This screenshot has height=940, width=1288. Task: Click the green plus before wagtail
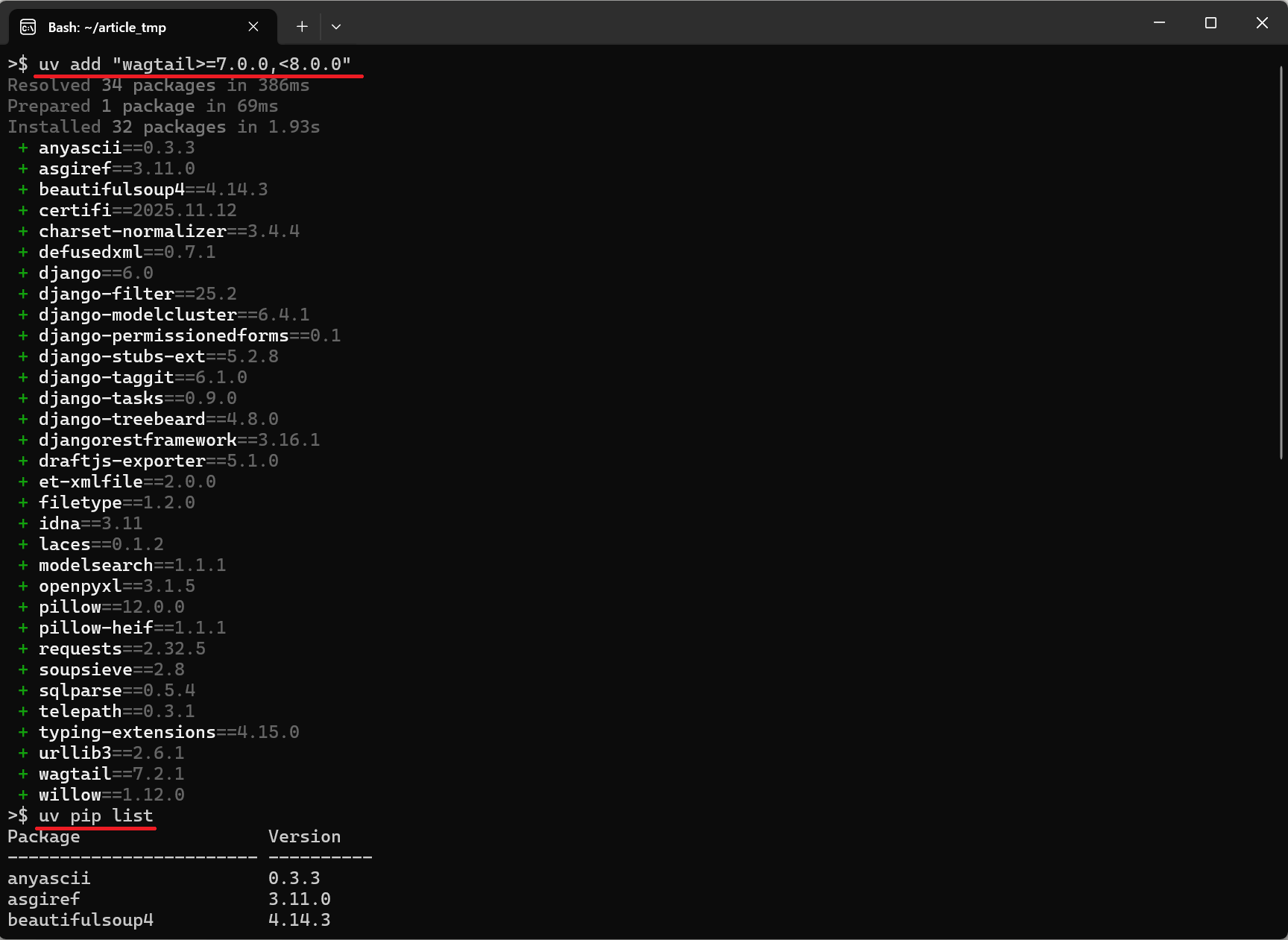(22, 774)
